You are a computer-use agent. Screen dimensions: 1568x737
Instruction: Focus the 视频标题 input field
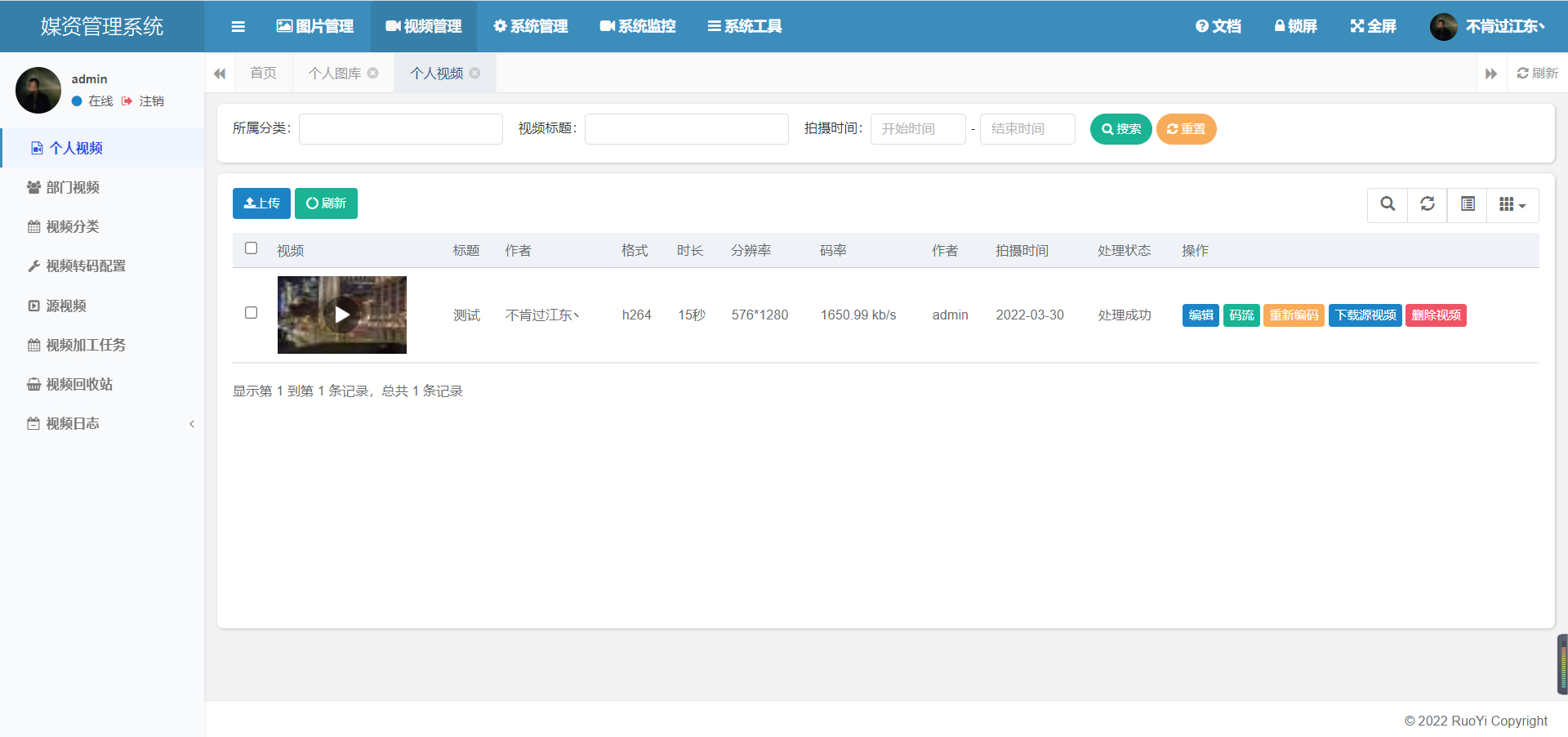point(687,128)
